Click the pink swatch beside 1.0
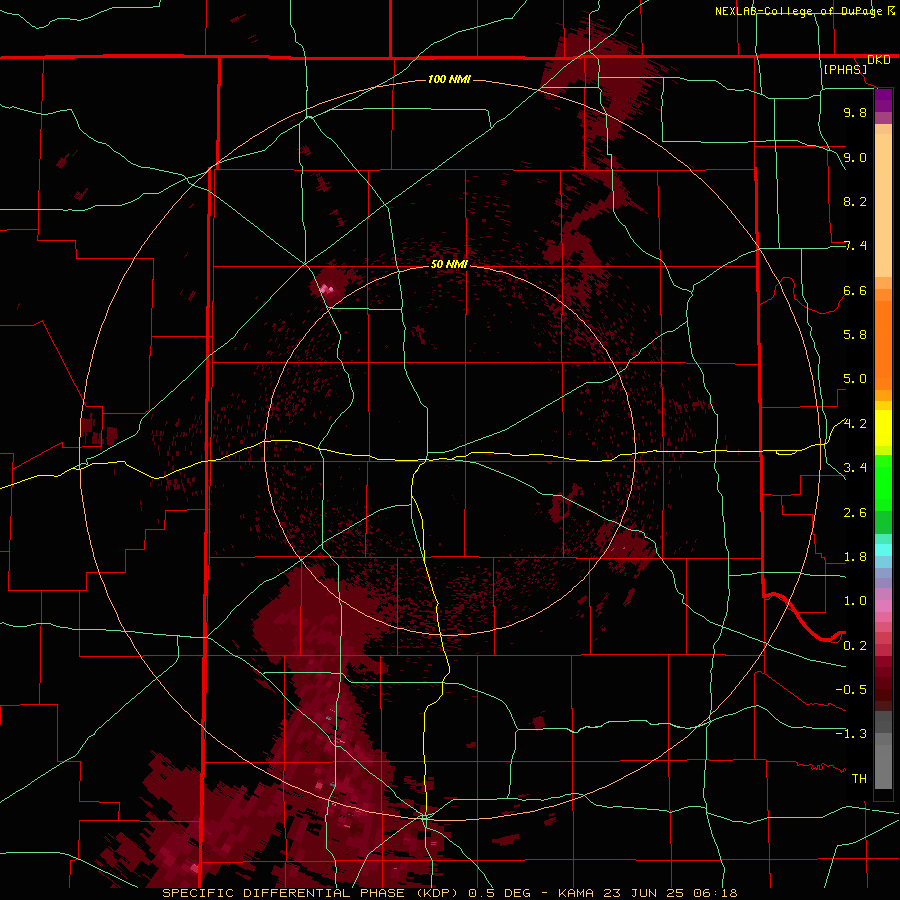Viewport: 900px width, 900px height. pyautogui.click(x=883, y=606)
